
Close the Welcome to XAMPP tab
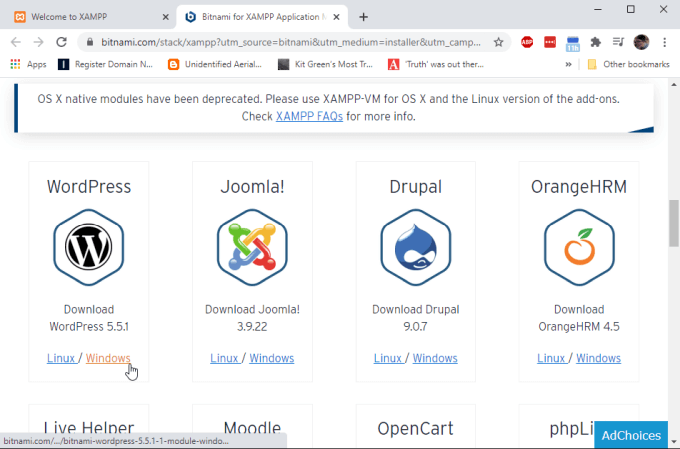(165, 17)
